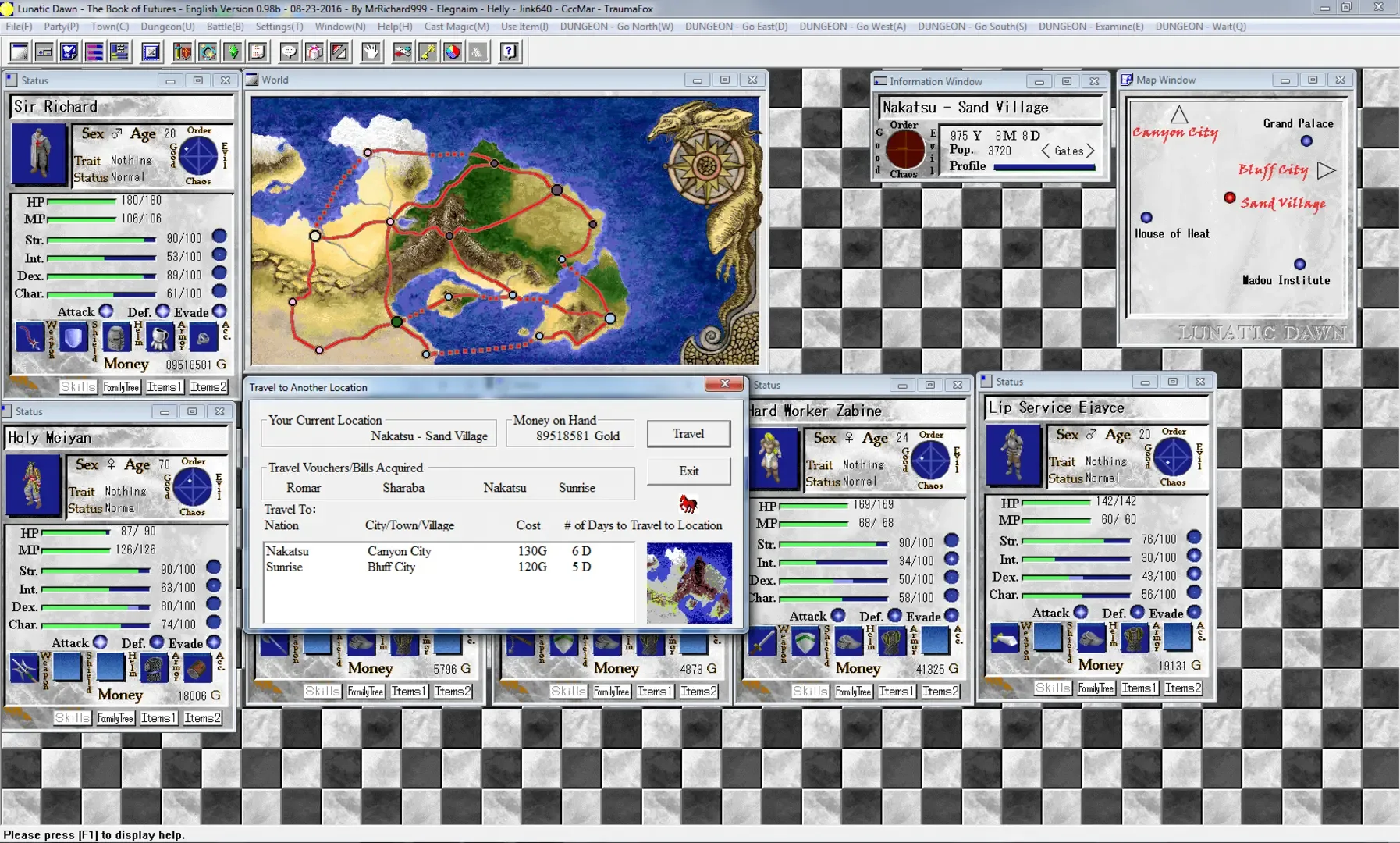Image resolution: width=1400 pixels, height=843 pixels.
Task: Open the question mark help icon
Action: pyautogui.click(x=509, y=52)
